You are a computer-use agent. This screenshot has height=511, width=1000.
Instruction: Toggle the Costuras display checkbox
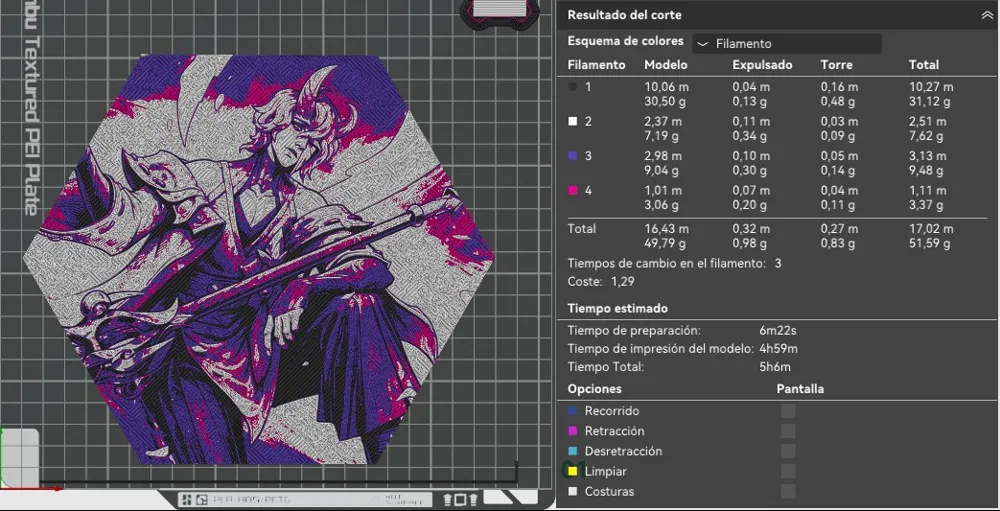788,491
